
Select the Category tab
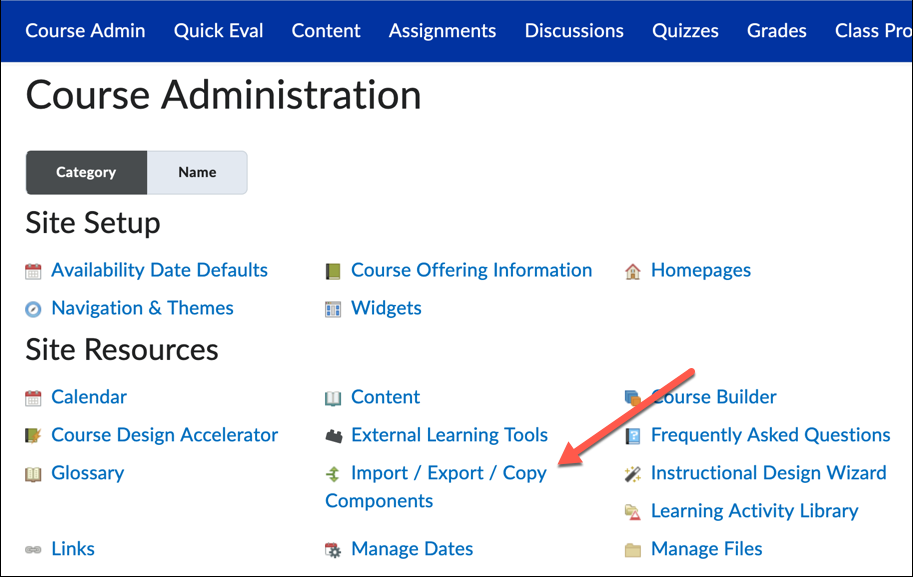coord(86,172)
